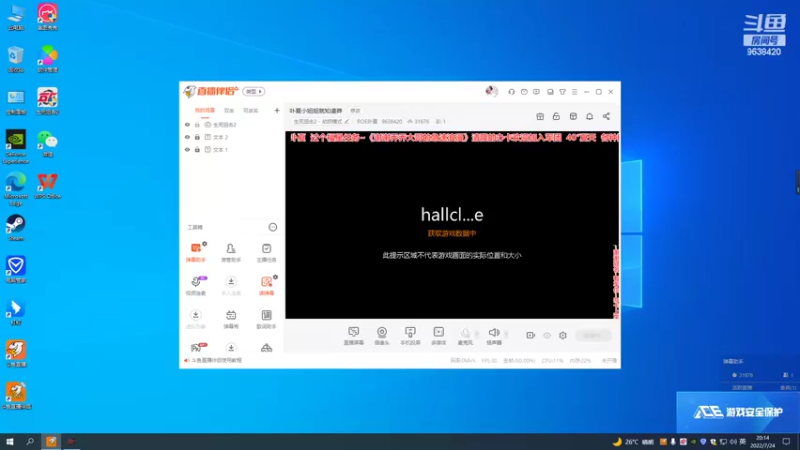This screenshot has width=800, height=450.
Task: Open speaker volume arrow dropdown
Action: [506, 334]
